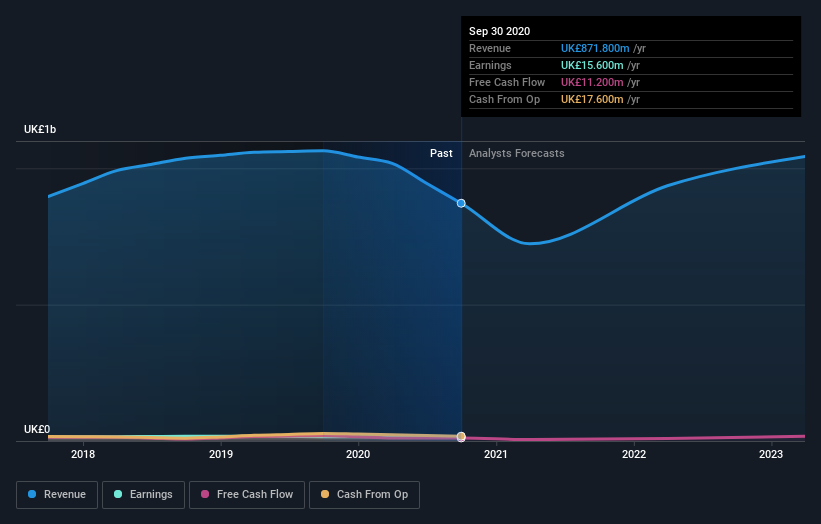
Task: Click the UK£871.800m revenue value
Action: [x=595, y=48]
